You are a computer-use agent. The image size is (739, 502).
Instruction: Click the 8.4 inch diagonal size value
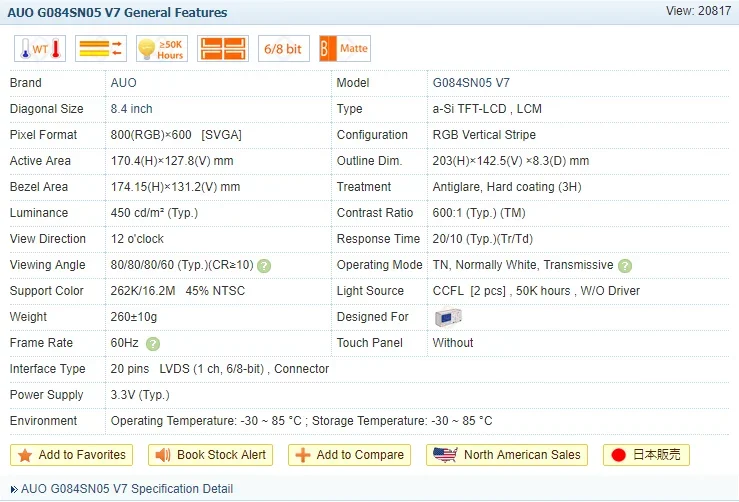(131, 109)
